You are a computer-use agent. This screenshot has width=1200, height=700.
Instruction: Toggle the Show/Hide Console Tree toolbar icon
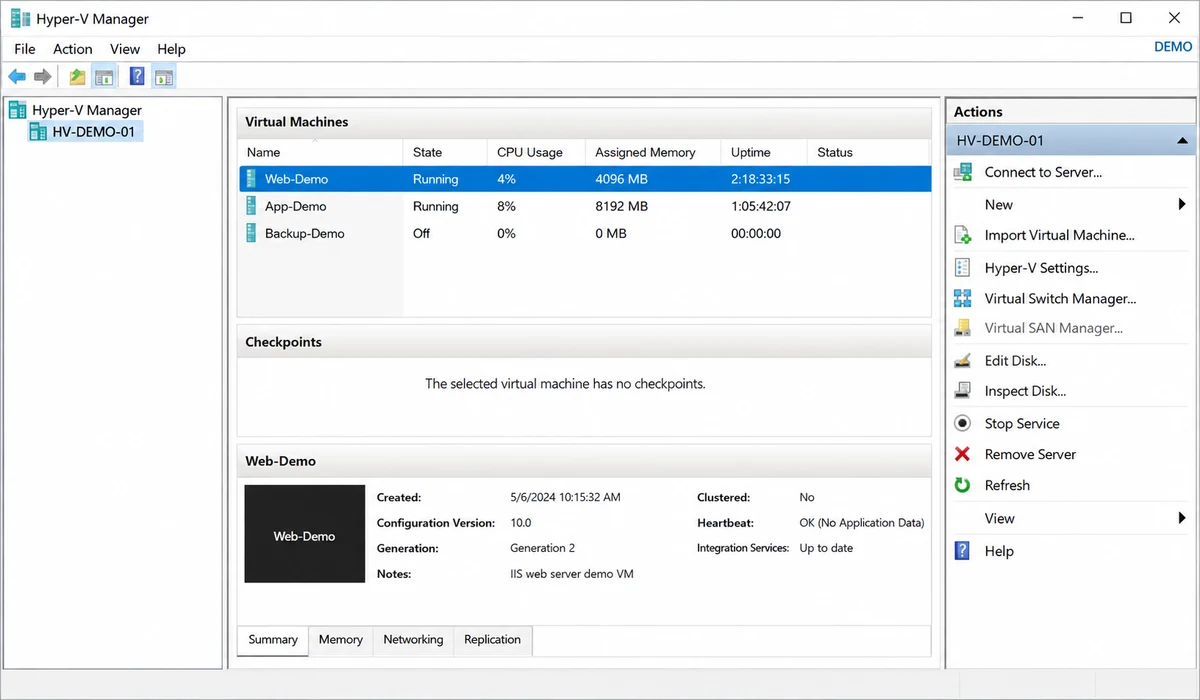(103, 76)
